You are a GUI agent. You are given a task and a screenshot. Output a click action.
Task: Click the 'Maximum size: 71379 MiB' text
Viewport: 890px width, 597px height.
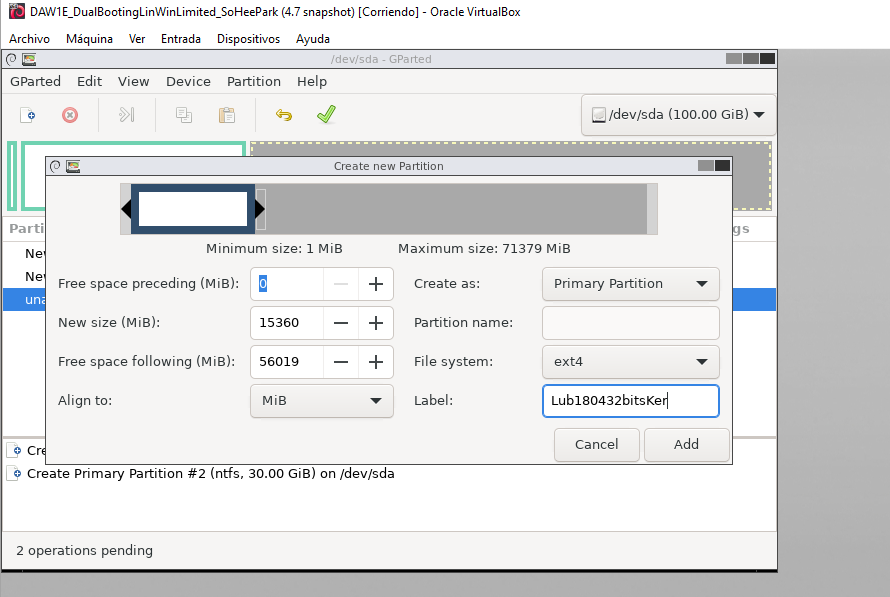(484, 249)
